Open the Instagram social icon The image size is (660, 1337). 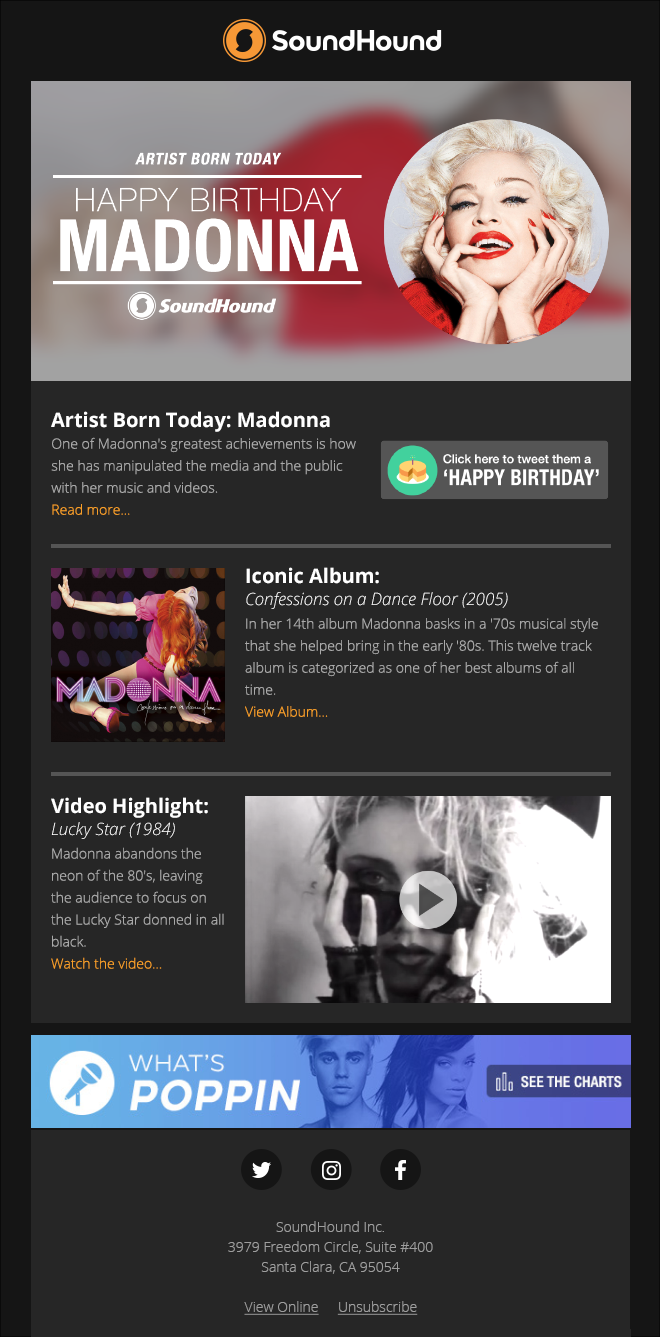coord(331,1169)
